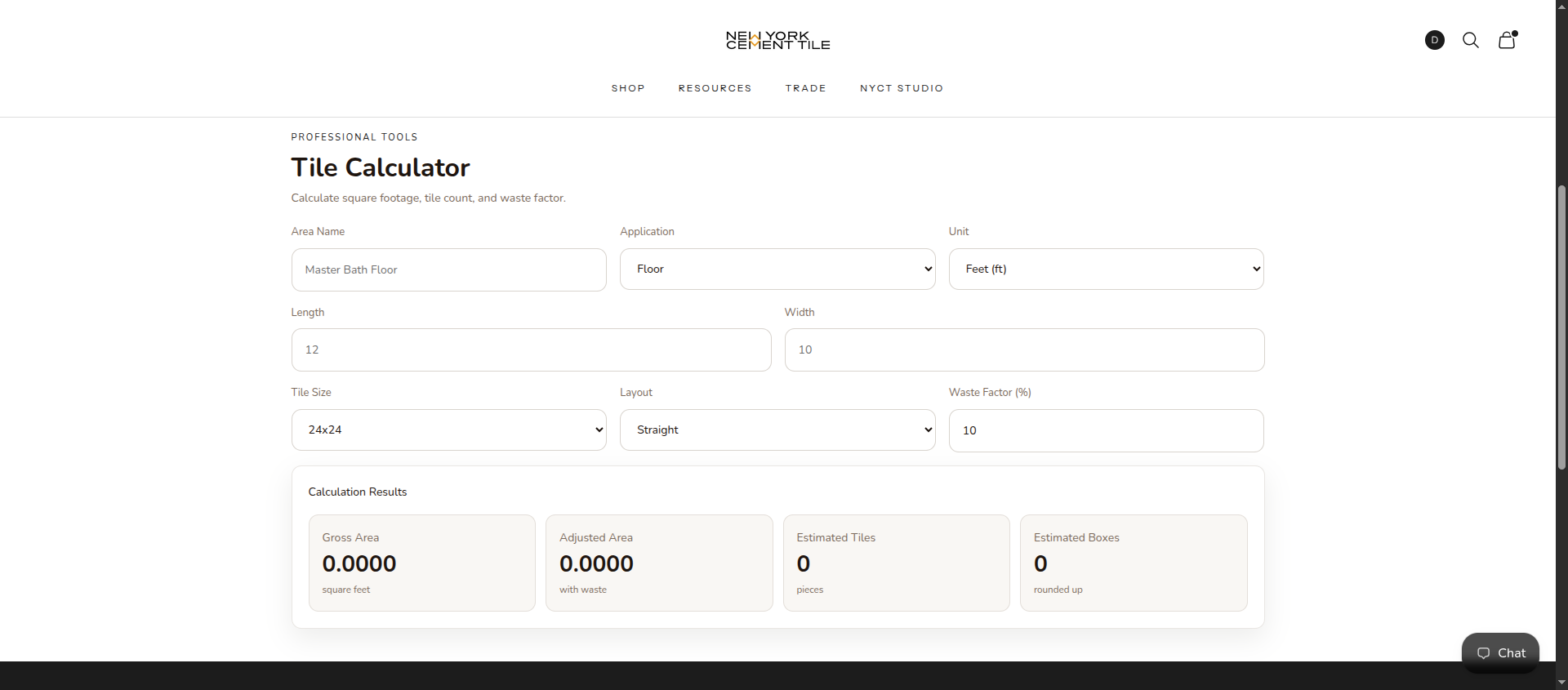Click the Gross Area result value
This screenshot has width=1568, height=690.
coord(359,563)
